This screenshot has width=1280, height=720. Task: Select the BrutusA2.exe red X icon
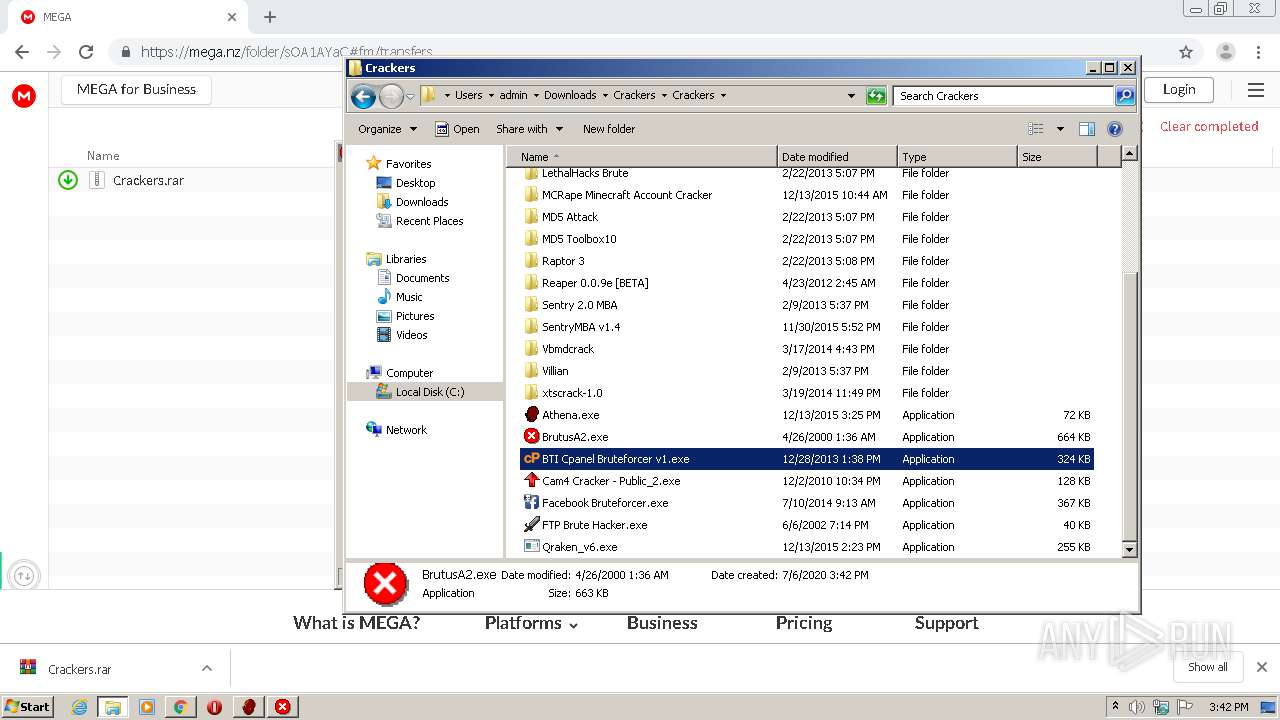tap(532, 437)
